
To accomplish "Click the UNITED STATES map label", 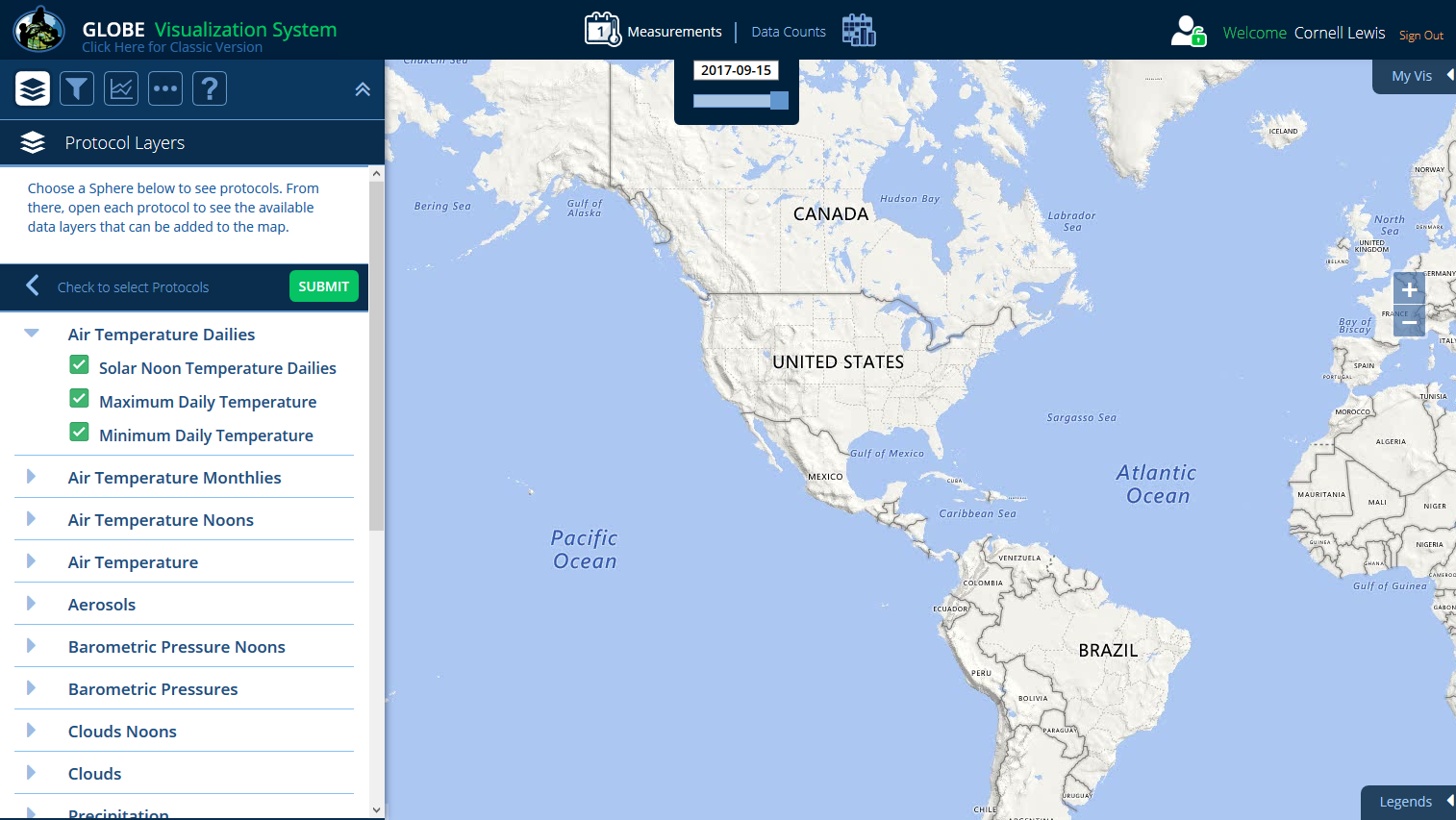I will [839, 362].
